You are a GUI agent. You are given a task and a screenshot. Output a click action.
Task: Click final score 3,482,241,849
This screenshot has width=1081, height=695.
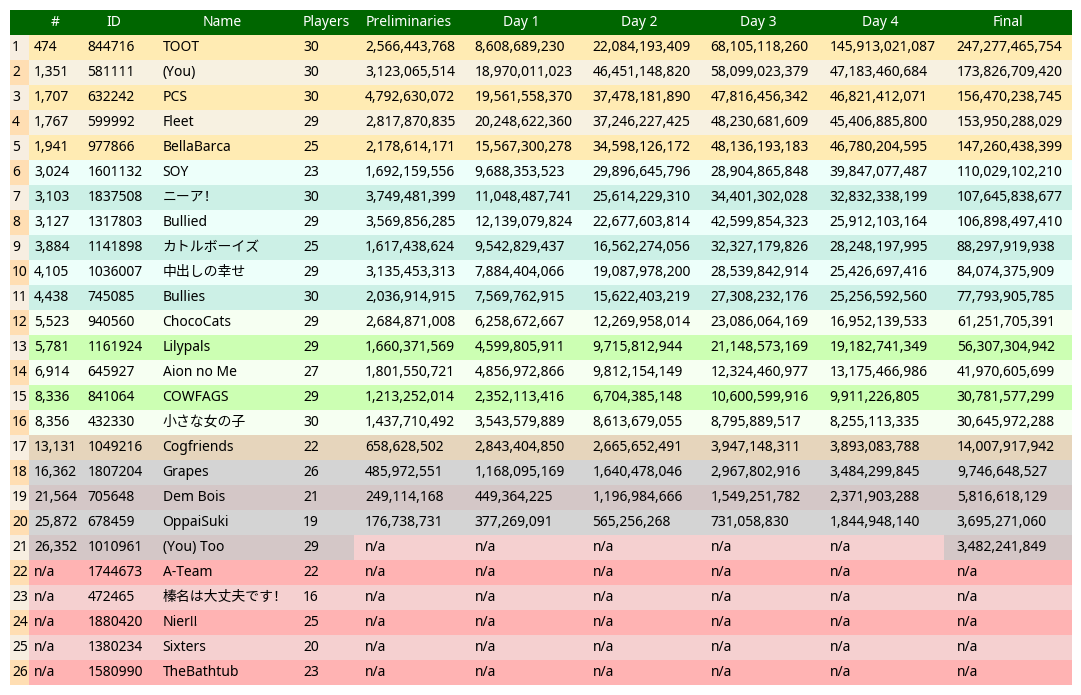coord(1001,546)
